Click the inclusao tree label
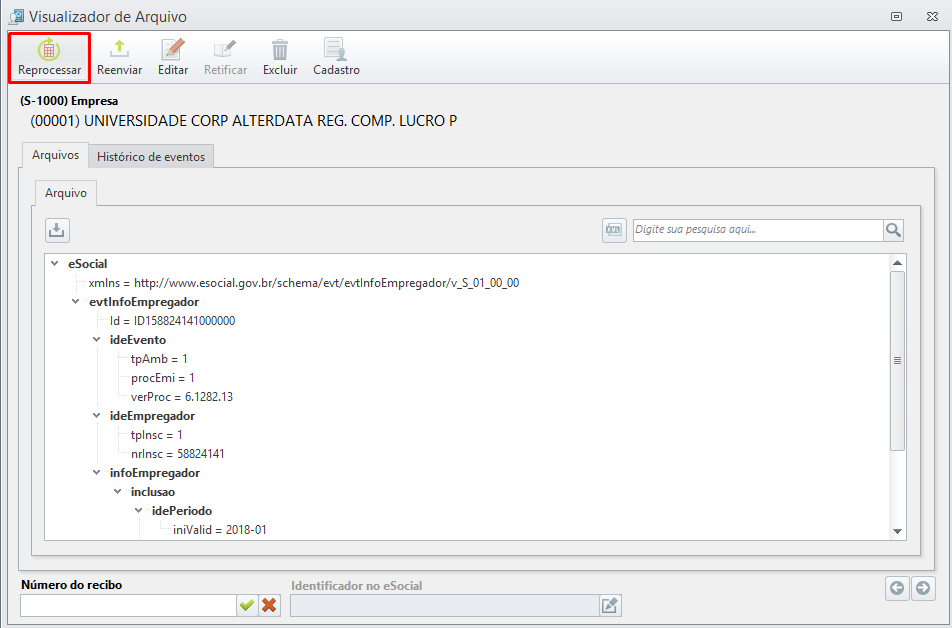Image resolution: width=952 pixels, height=628 pixels. point(152,491)
